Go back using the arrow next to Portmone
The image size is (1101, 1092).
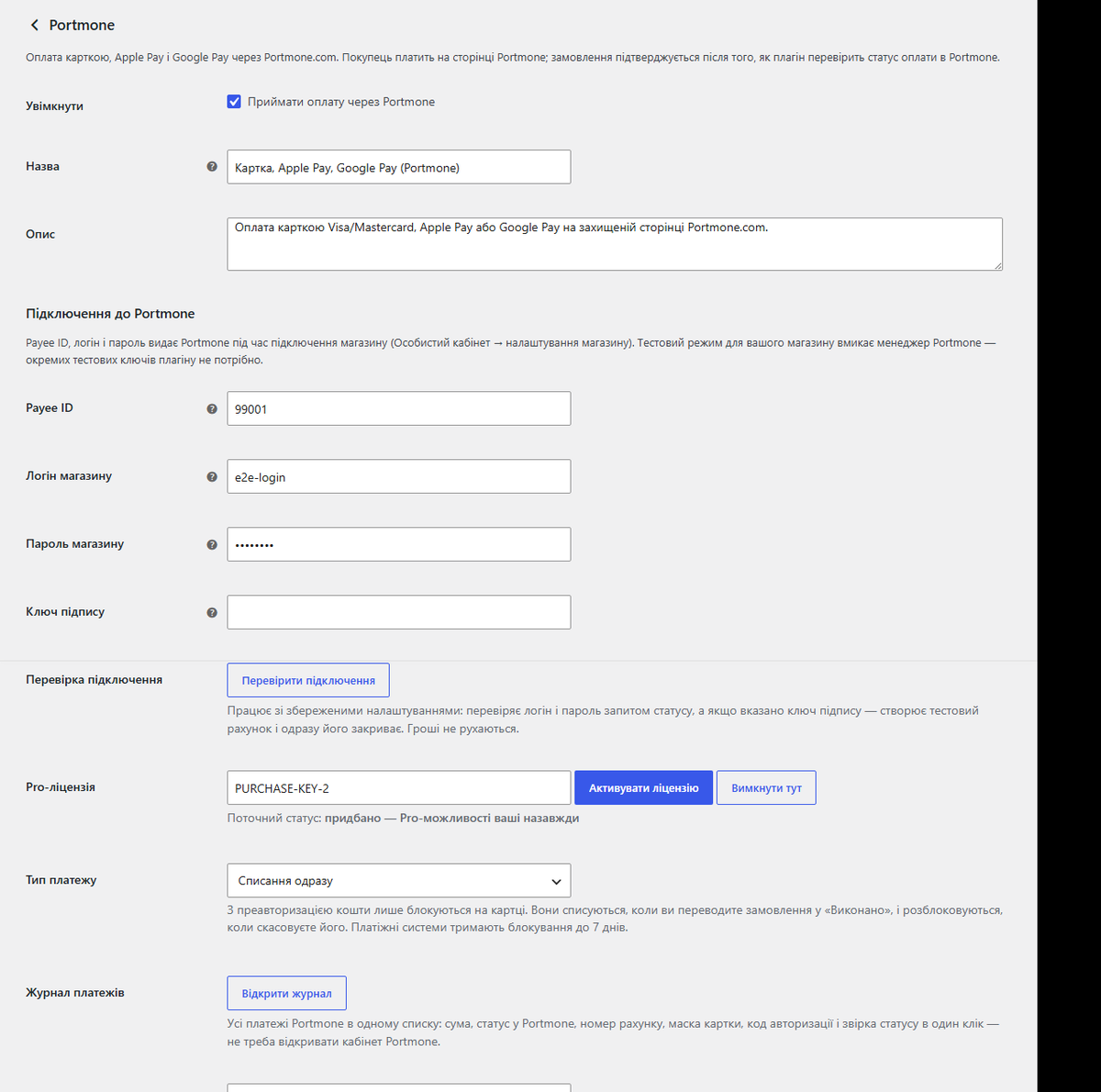coord(35,25)
